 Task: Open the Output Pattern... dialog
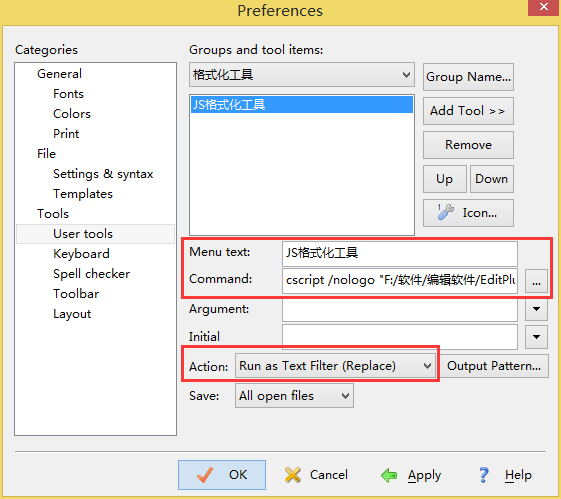pos(494,366)
